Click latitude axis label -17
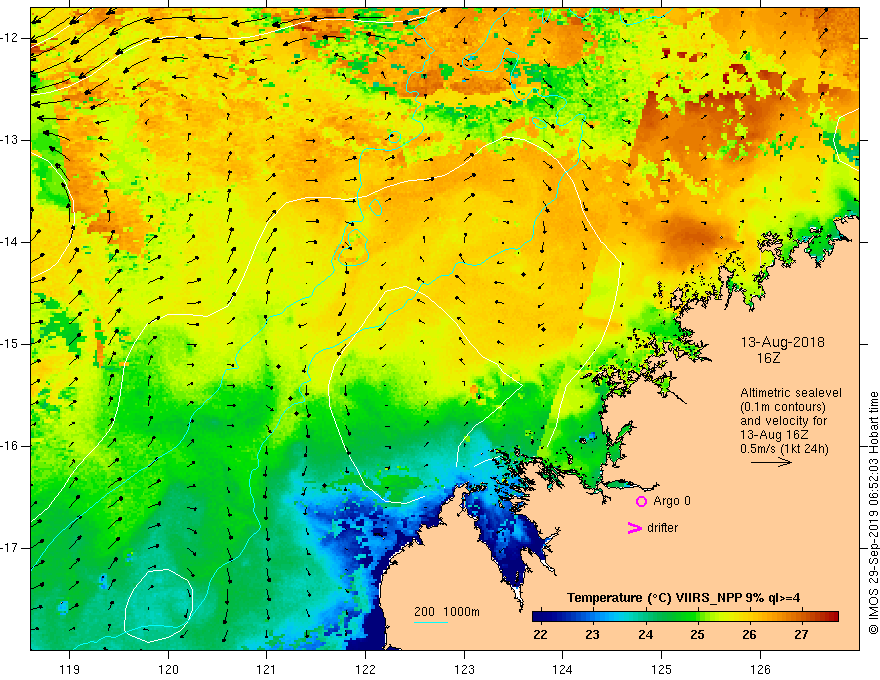Viewport: 880px width, 680px height. tap(10, 548)
